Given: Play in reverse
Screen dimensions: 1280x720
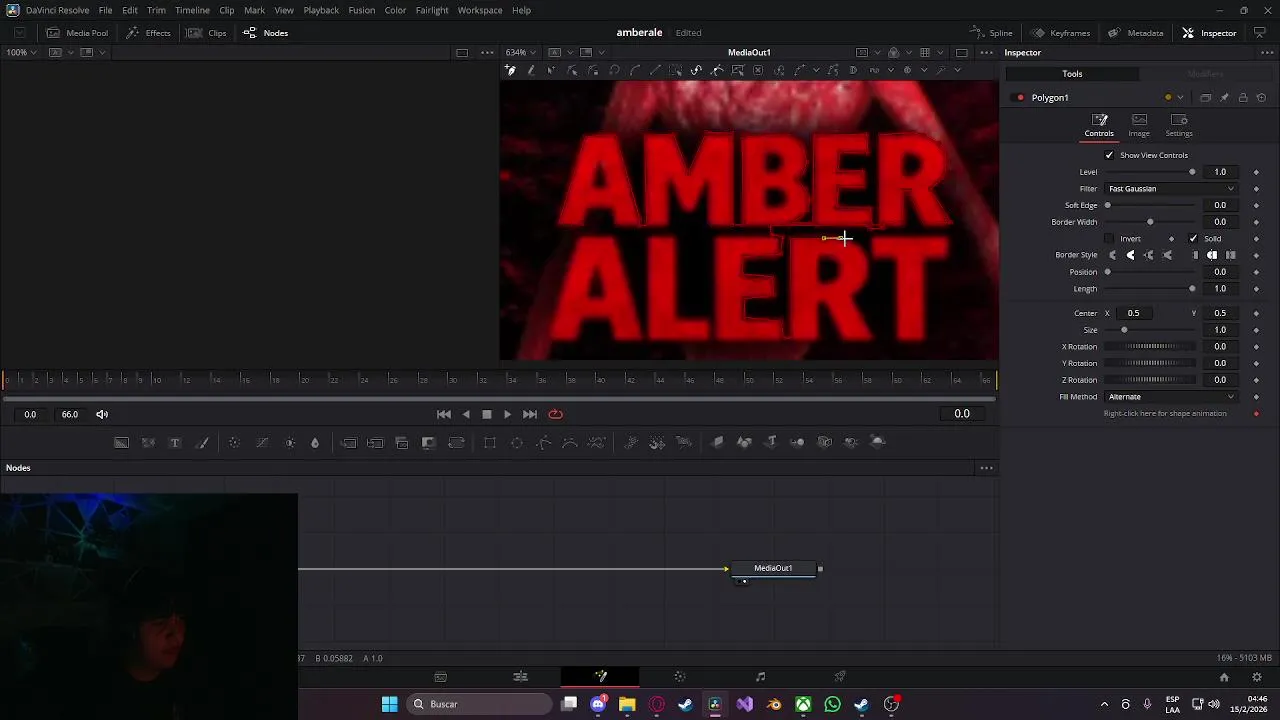Looking at the screenshot, I should [465, 414].
